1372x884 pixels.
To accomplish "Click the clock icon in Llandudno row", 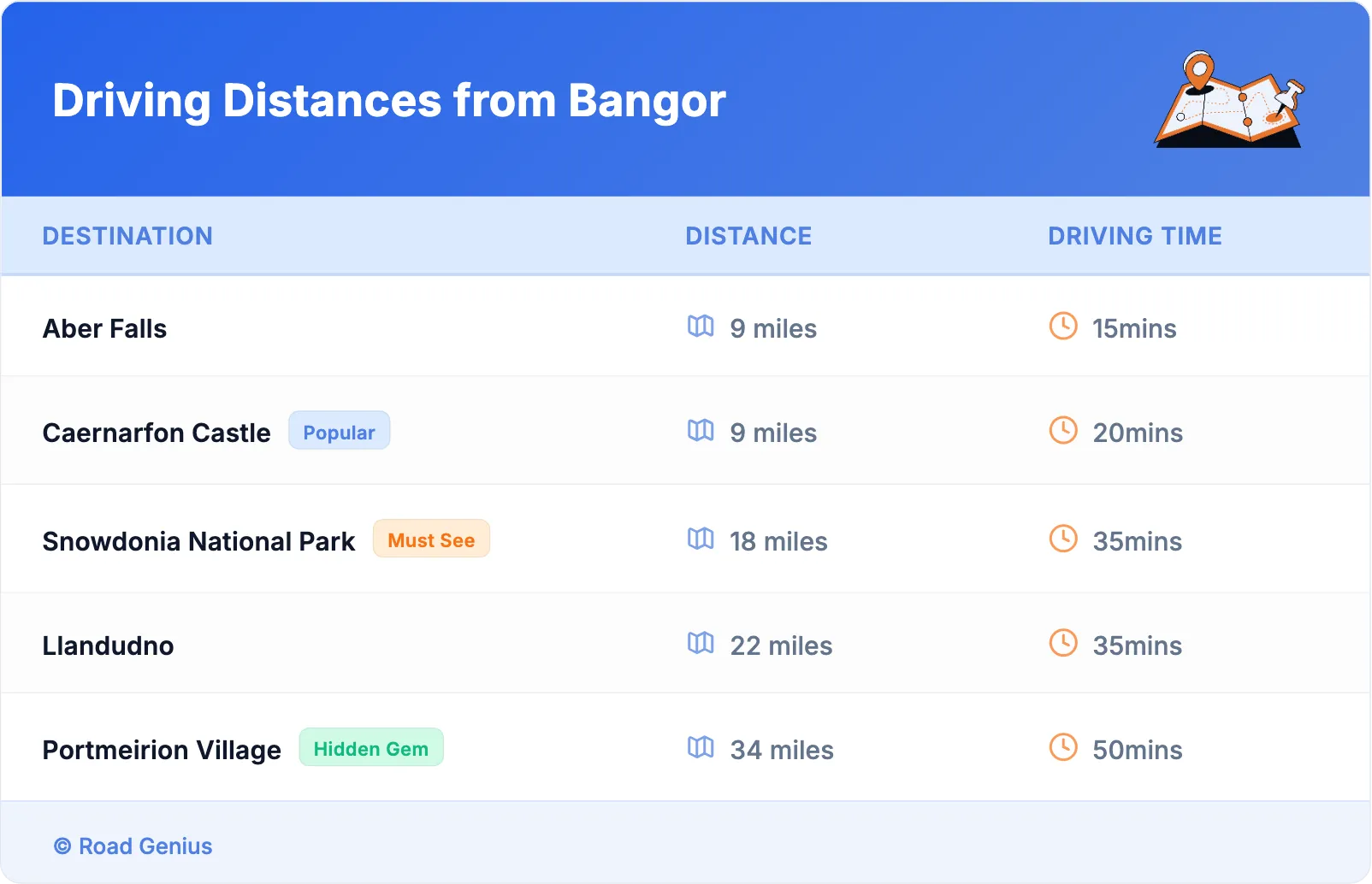I will pos(1063,643).
